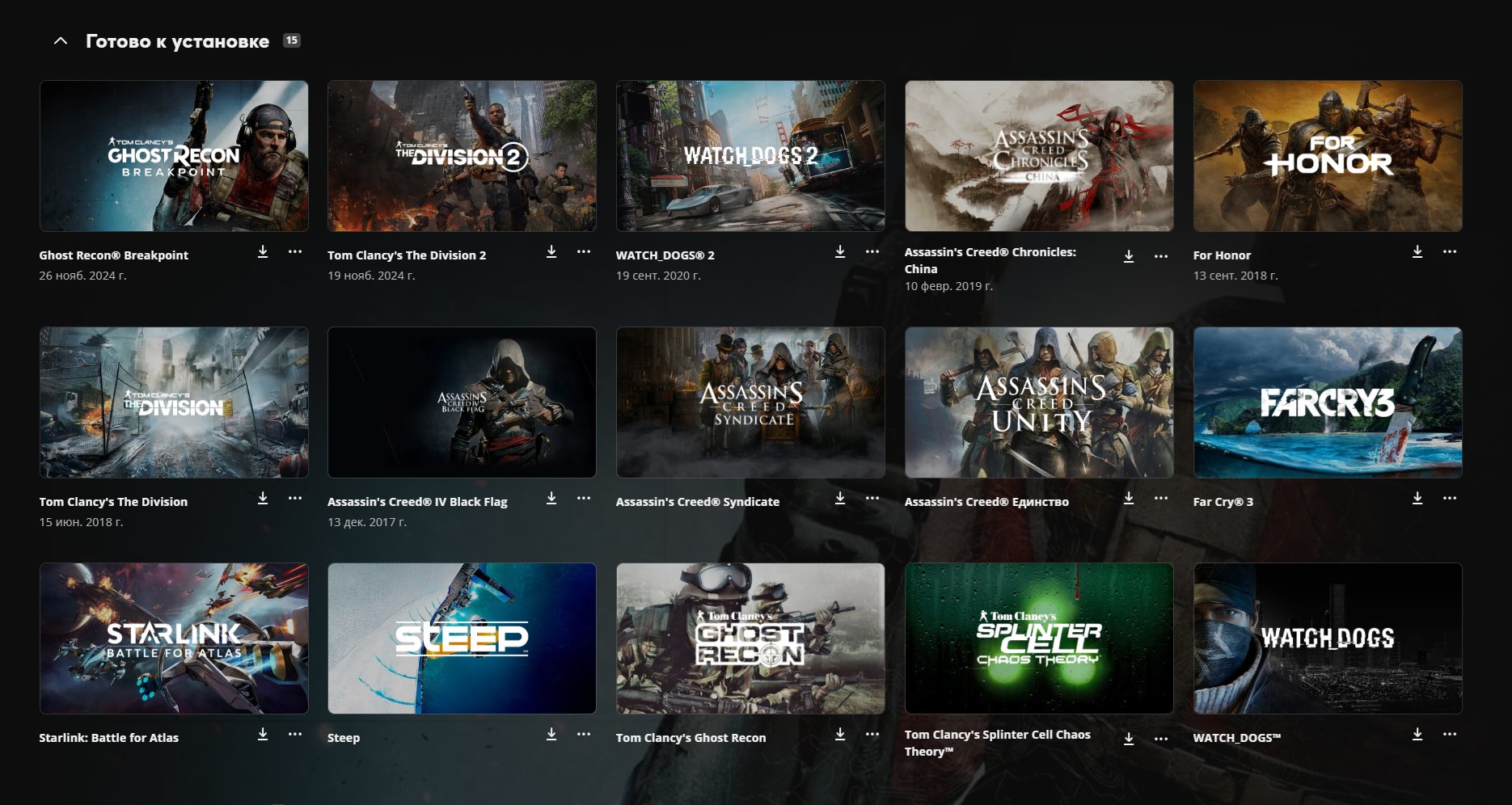Open the Starlink Battle for Atlas cover
The width and height of the screenshot is (1512, 805).
[x=174, y=639]
